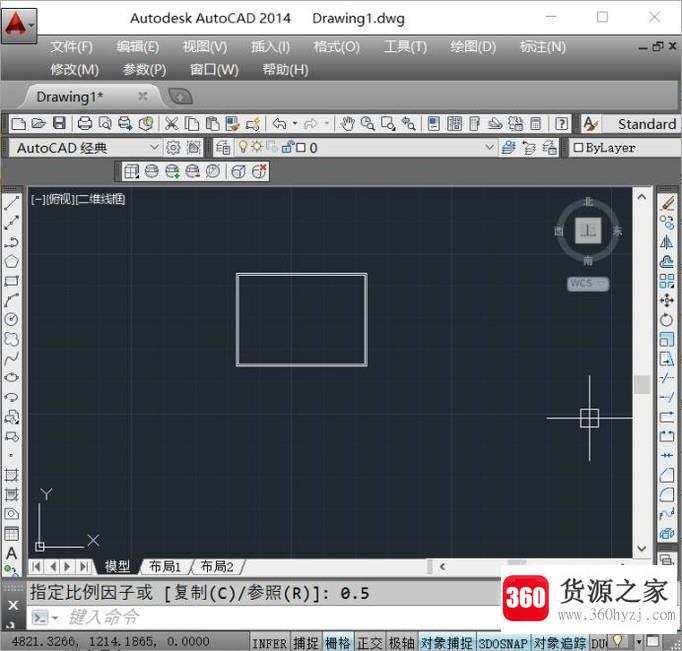This screenshot has width=682, height=651.
Task: Select the Ellipse draw tool
Action: (x=12, y=377)
